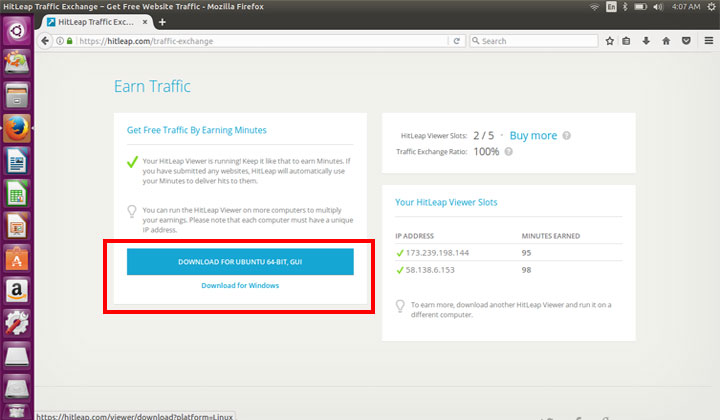This screenshot has height=420, width=720.
Task: Open the Files manager from dock
Action: [x=17, y=95]
